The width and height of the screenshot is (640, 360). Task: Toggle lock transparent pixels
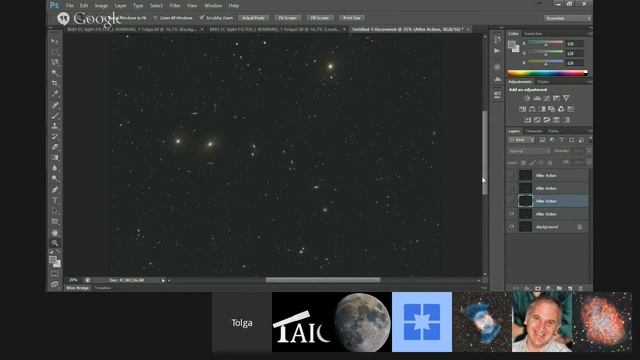click(x=523, y=162)
